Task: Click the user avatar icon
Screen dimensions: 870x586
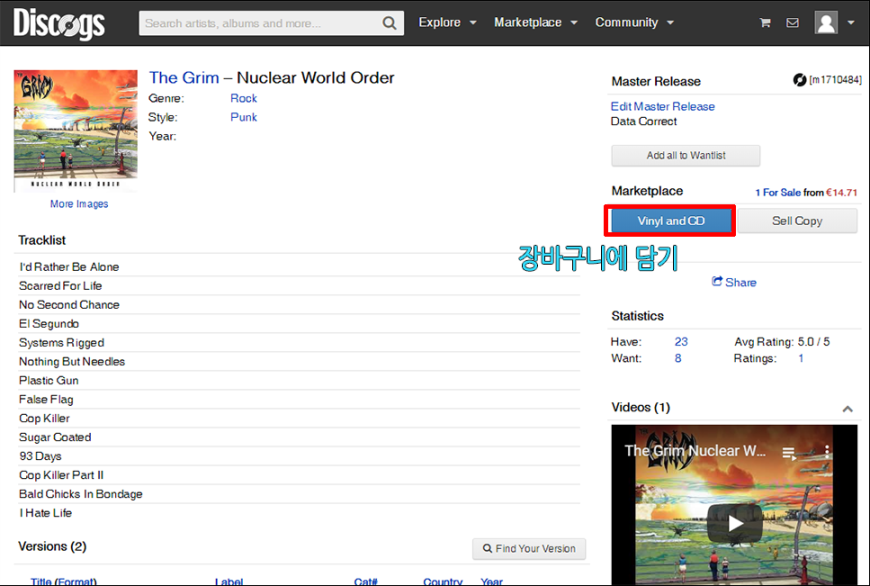Action: [826, 23]
